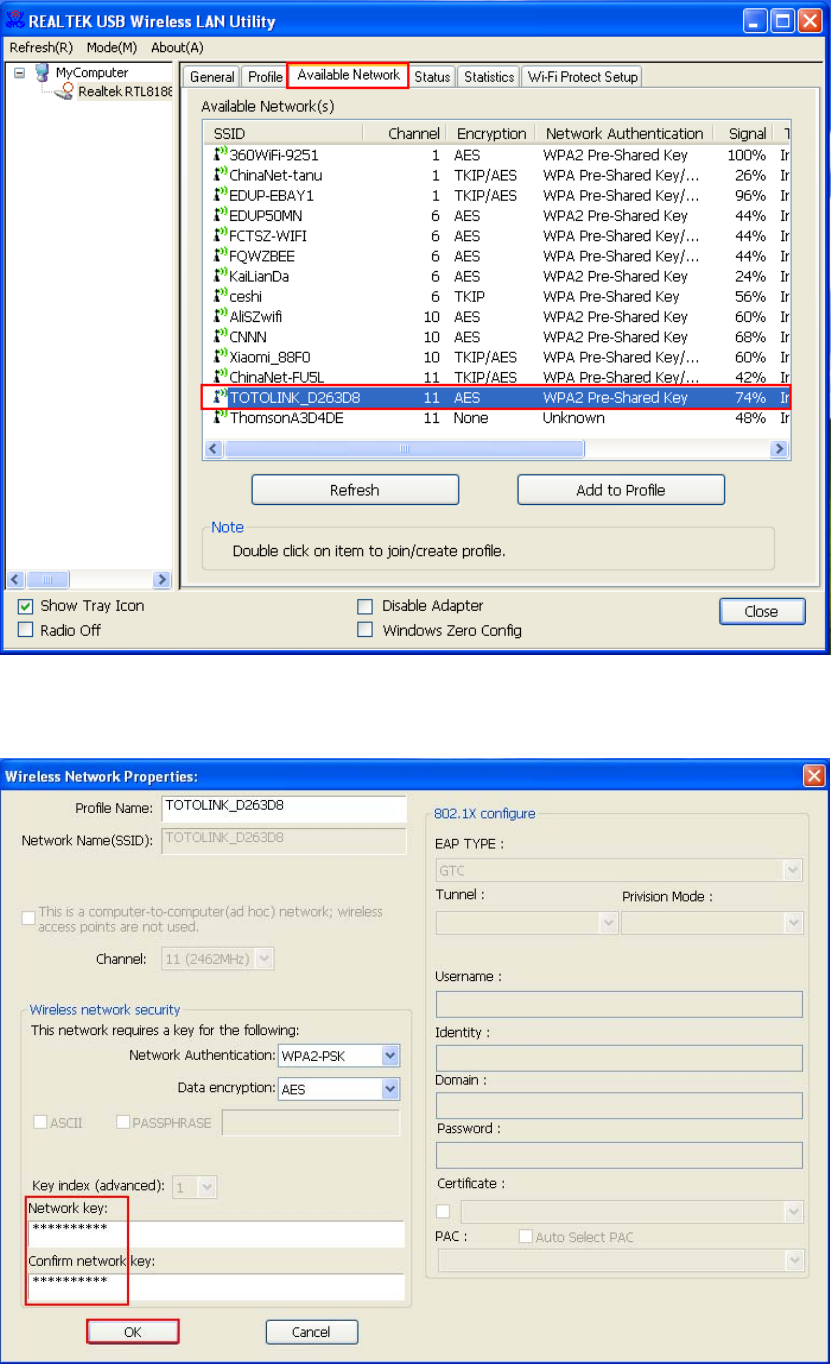Click the signal icon beside FQWZBEE

pos(221,256)
